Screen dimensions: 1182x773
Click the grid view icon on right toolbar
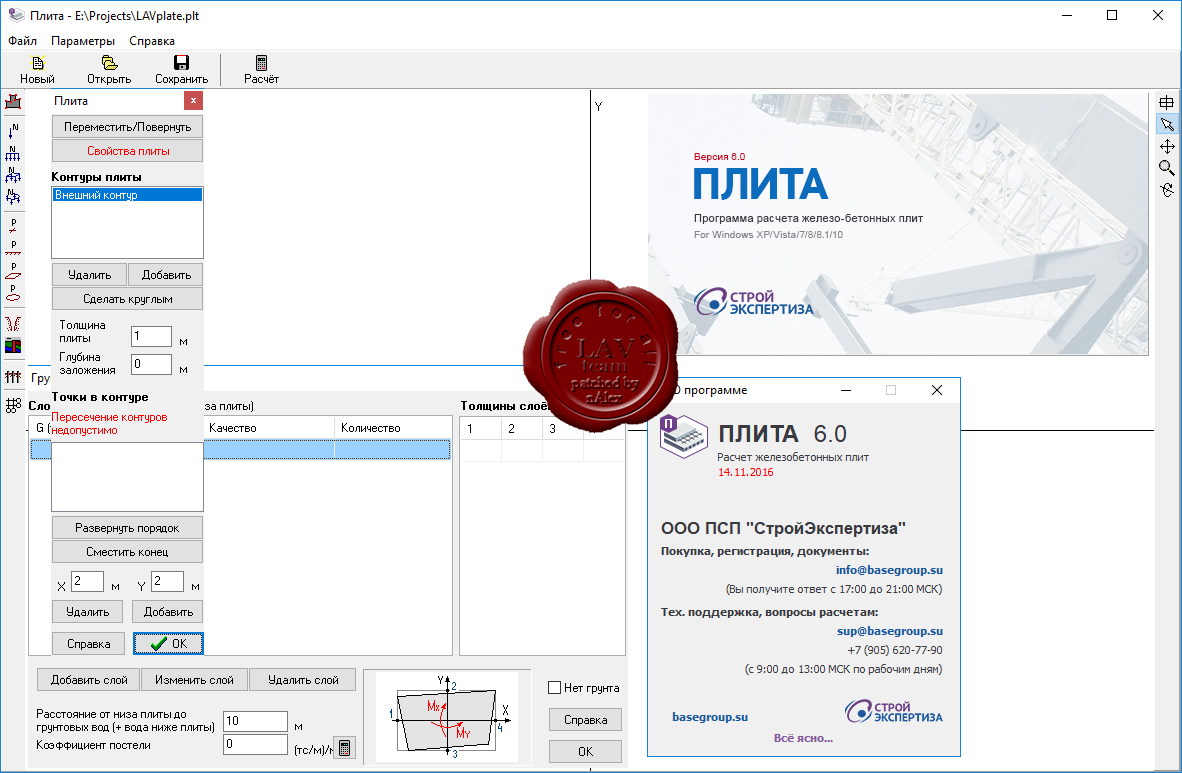(1166, 103)
